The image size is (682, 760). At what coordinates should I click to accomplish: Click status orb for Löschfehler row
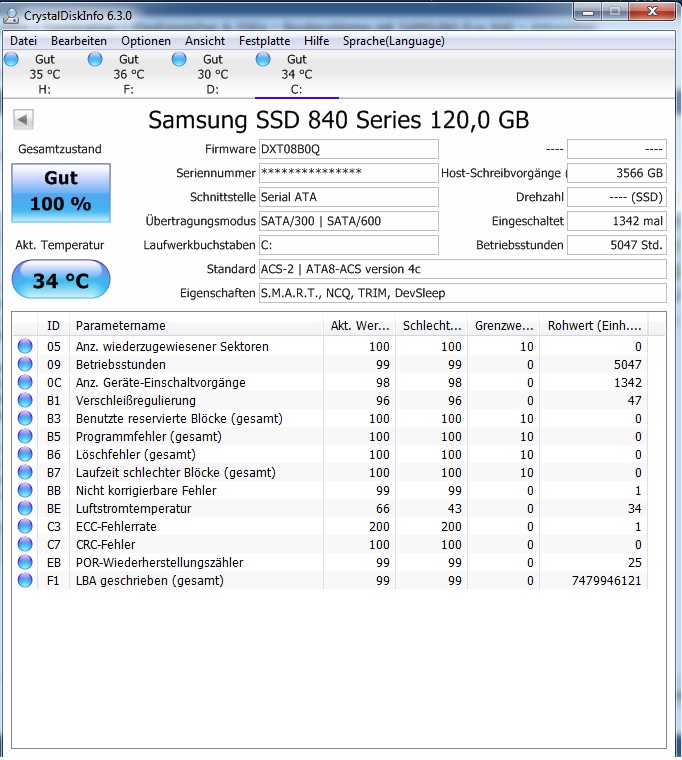[x=25, y=454]
